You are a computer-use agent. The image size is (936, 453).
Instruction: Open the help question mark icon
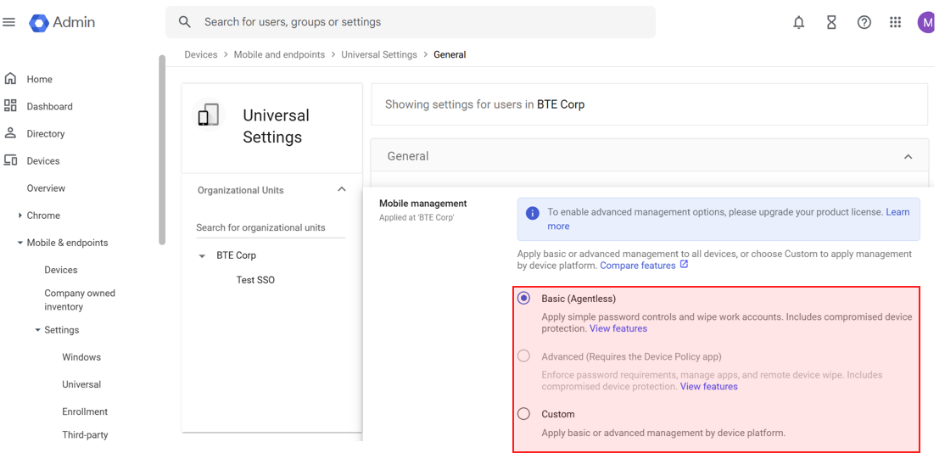pos(864,23)
